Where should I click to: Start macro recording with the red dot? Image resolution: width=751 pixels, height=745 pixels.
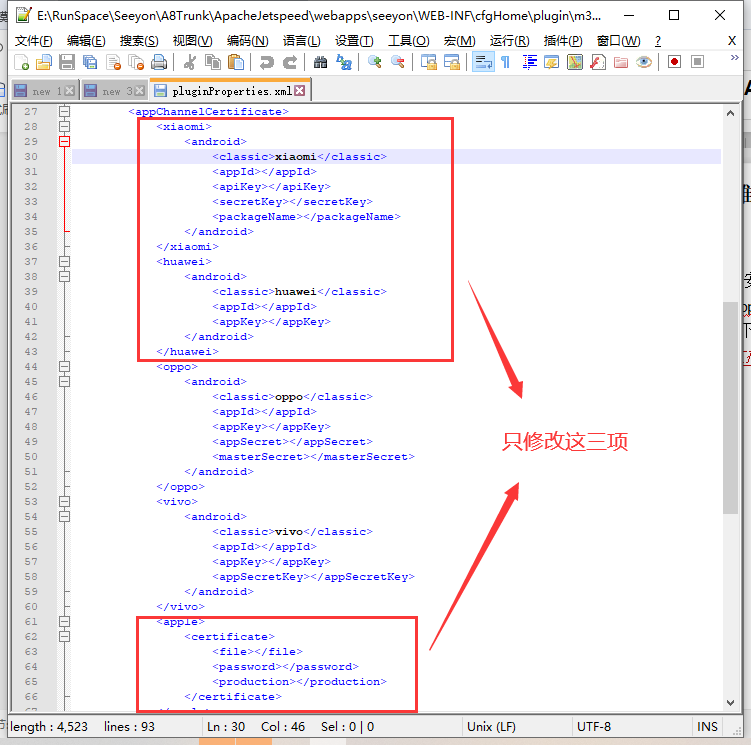point(674,62)
